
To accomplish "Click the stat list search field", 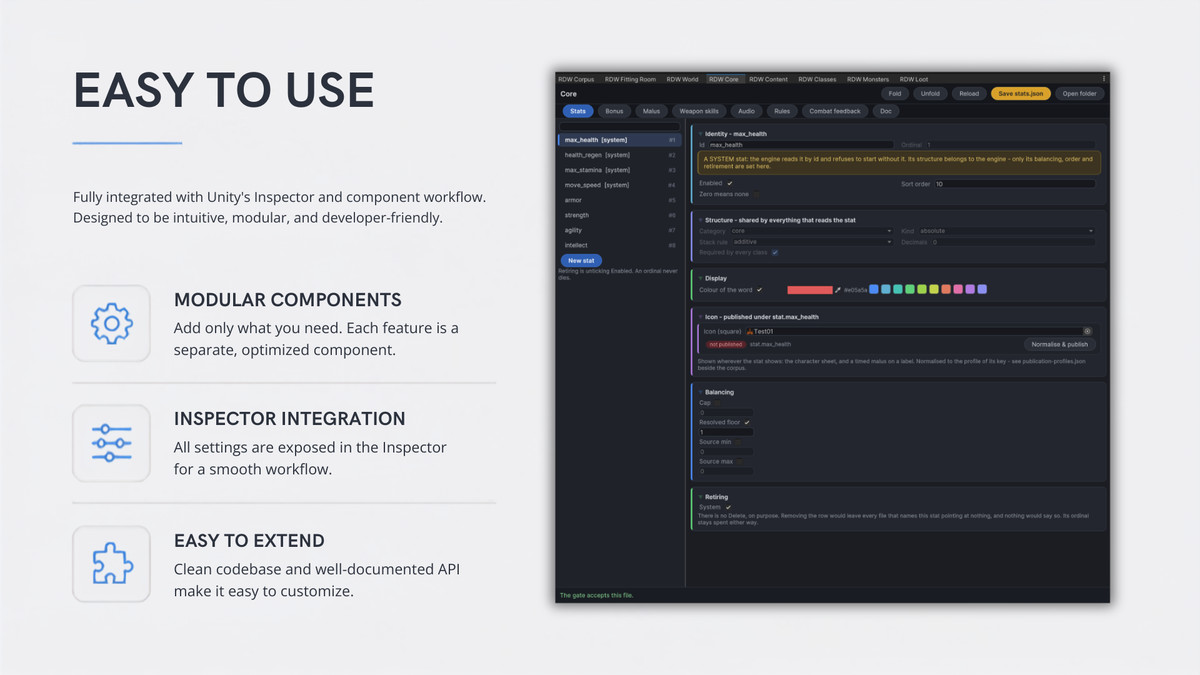I will click(x=618, y=127).
